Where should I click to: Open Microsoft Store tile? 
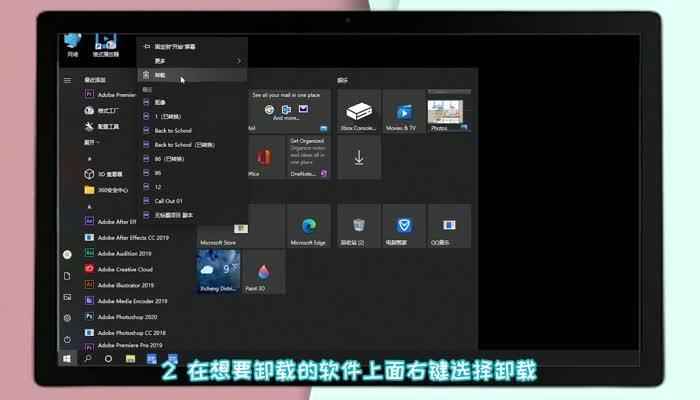241,226
